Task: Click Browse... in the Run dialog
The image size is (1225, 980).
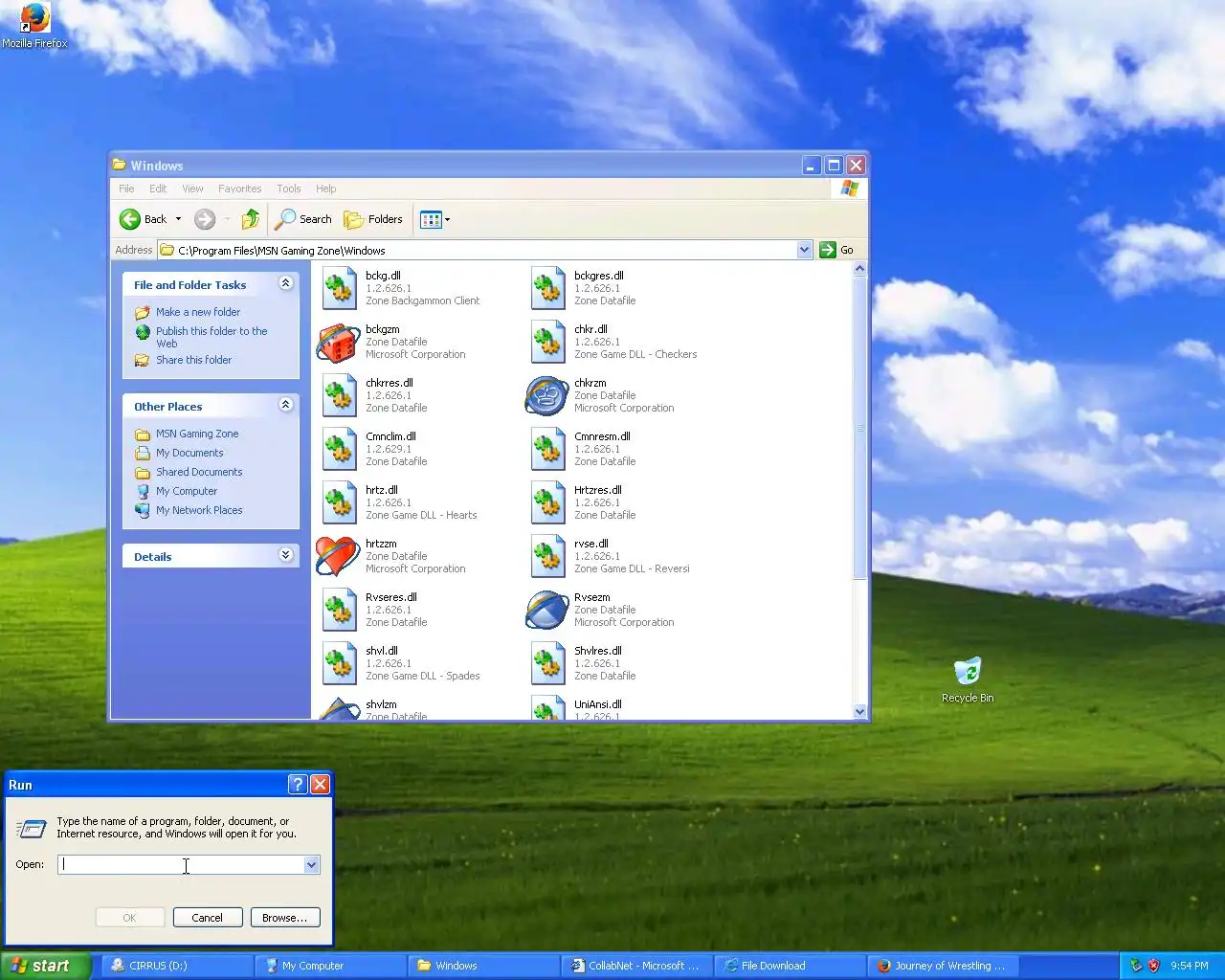Action: tap(285, 918)
